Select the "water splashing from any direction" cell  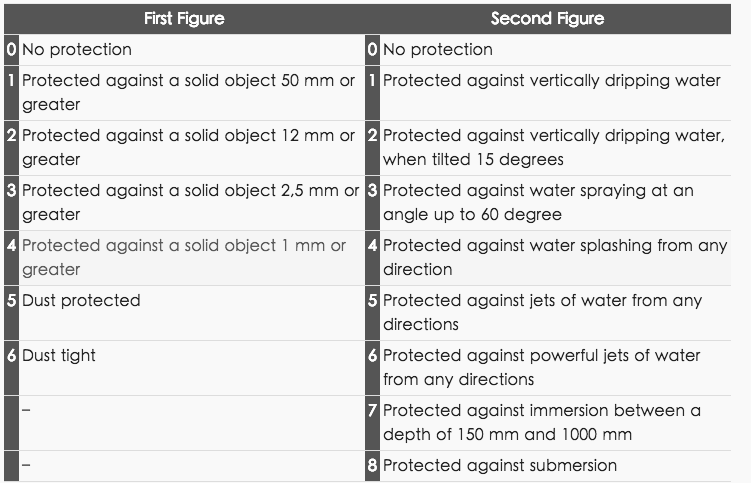click(x=555, y=257)
